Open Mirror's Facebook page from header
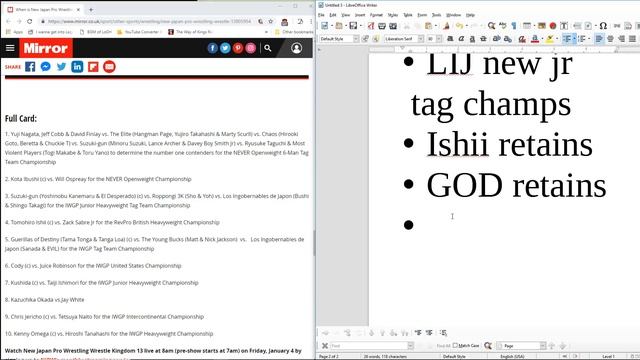 pyautogui.click(x=212, y=48)
